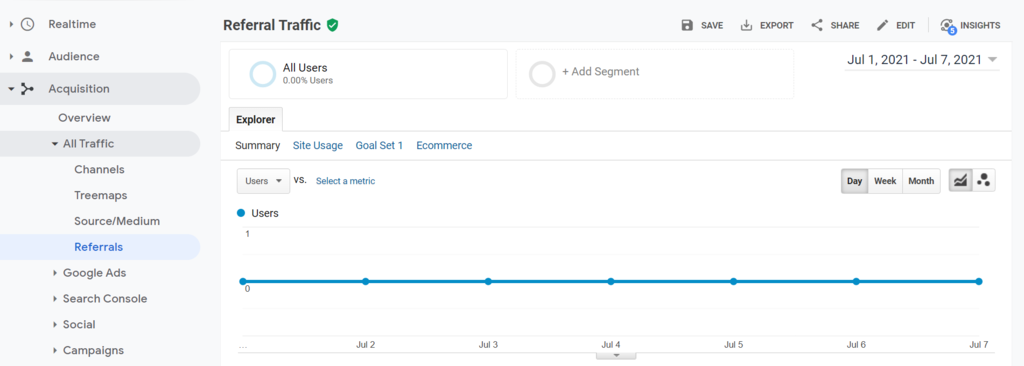Switch to motion chart icon

pyautogui.click(x=984, y=181)
